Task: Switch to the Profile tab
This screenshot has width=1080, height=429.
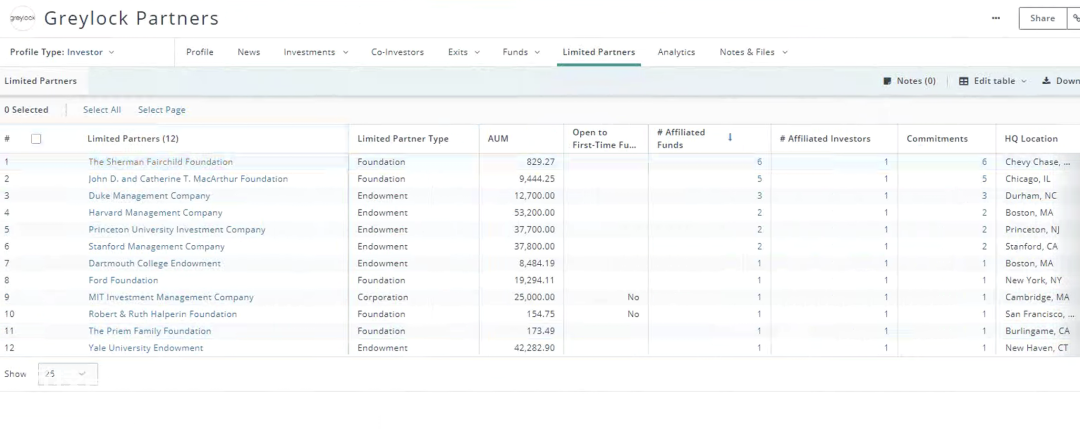Action: (200, 52)
